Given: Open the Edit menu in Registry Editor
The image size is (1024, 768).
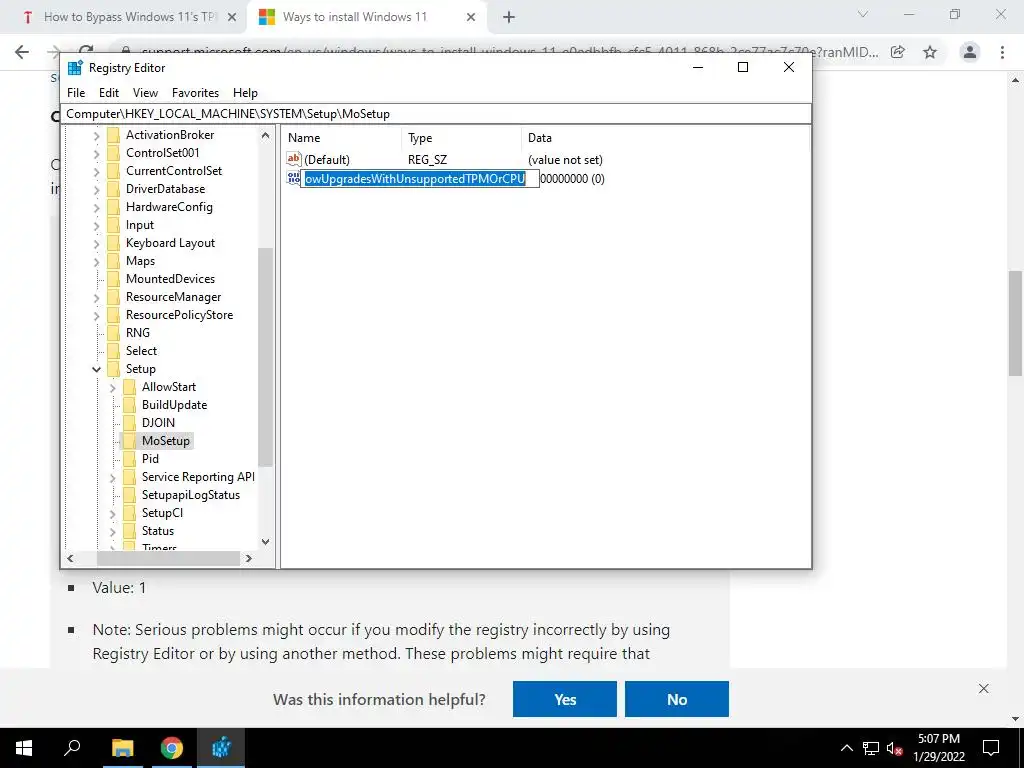Looking at the screenshot, I should (108, 93).
